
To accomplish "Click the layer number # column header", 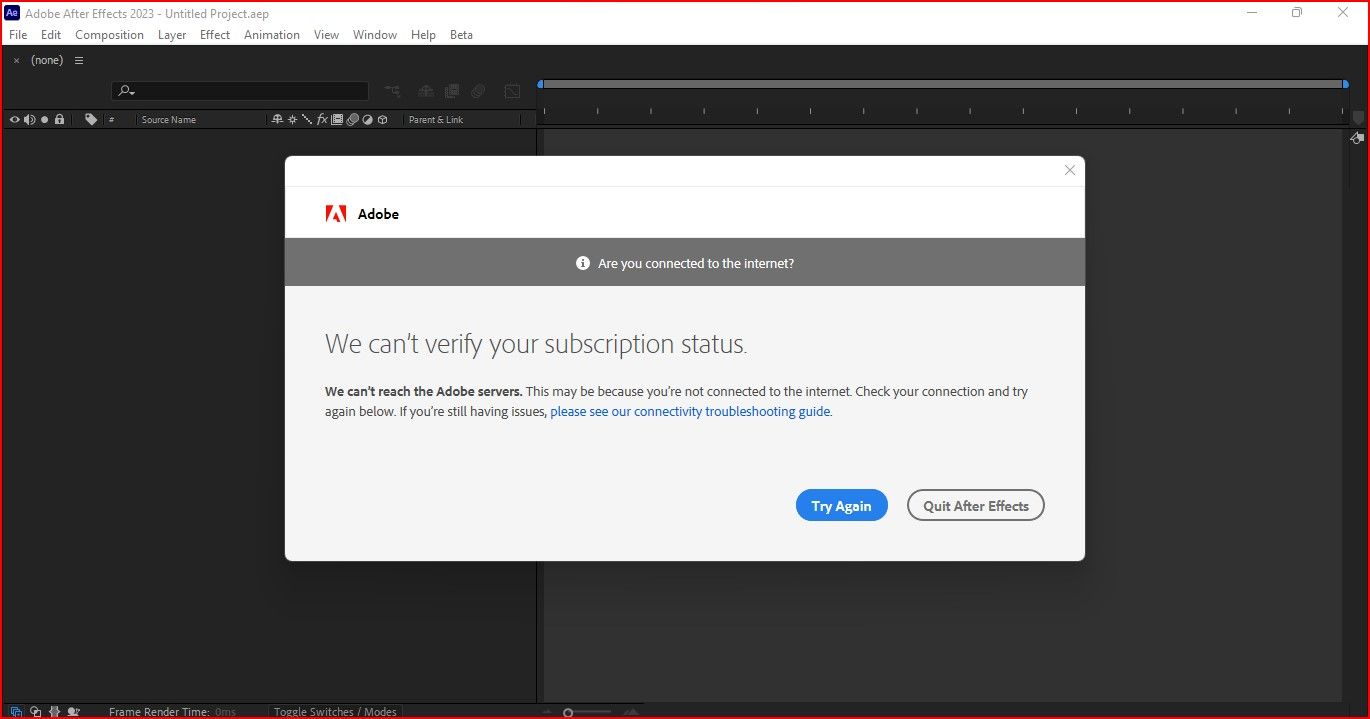I will (x=112, y=120).
